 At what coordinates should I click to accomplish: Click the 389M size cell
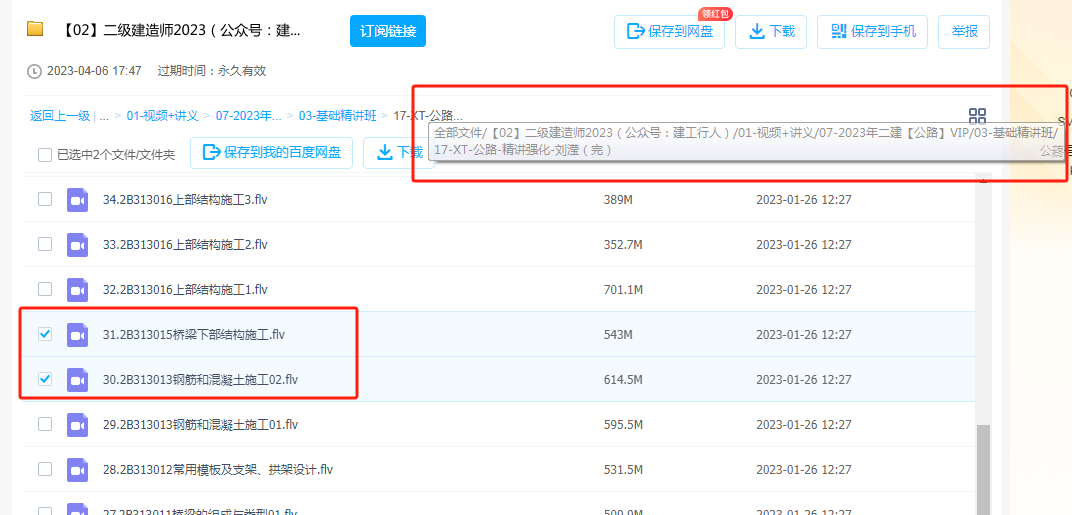tap(618, 200)
